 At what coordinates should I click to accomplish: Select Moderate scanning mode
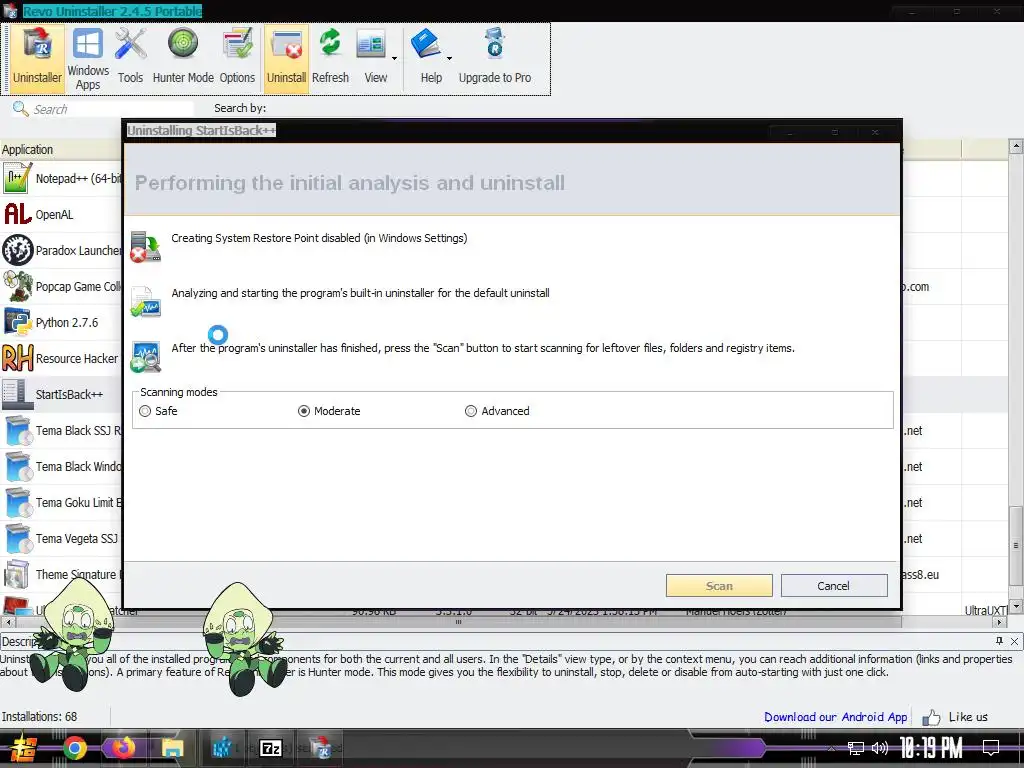pyautogui.click(x=329, y=411)
